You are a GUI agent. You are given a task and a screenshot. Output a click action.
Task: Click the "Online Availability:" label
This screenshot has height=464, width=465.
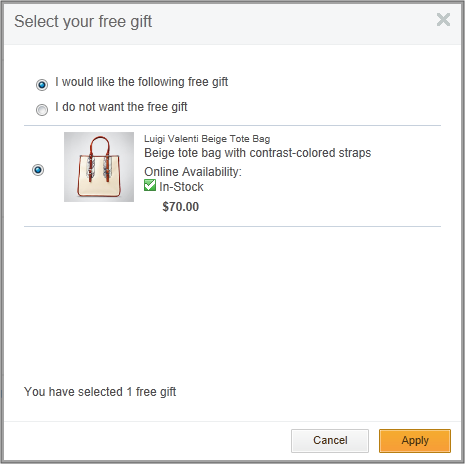(x=193, y=172)
